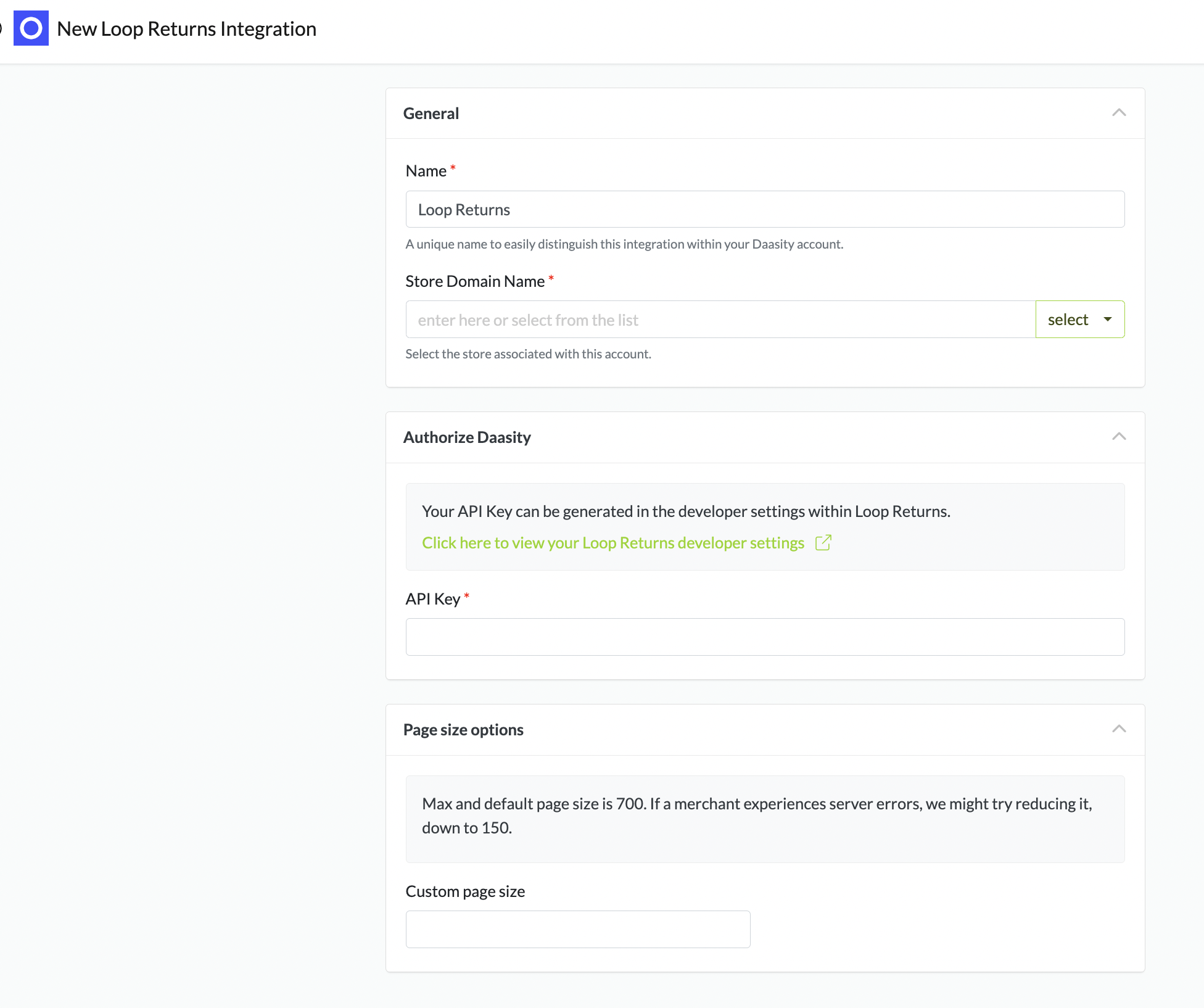This screenshot has width=1204, height=1008.
Task: Focus the Name input field
Action: (x=765, y=210)
